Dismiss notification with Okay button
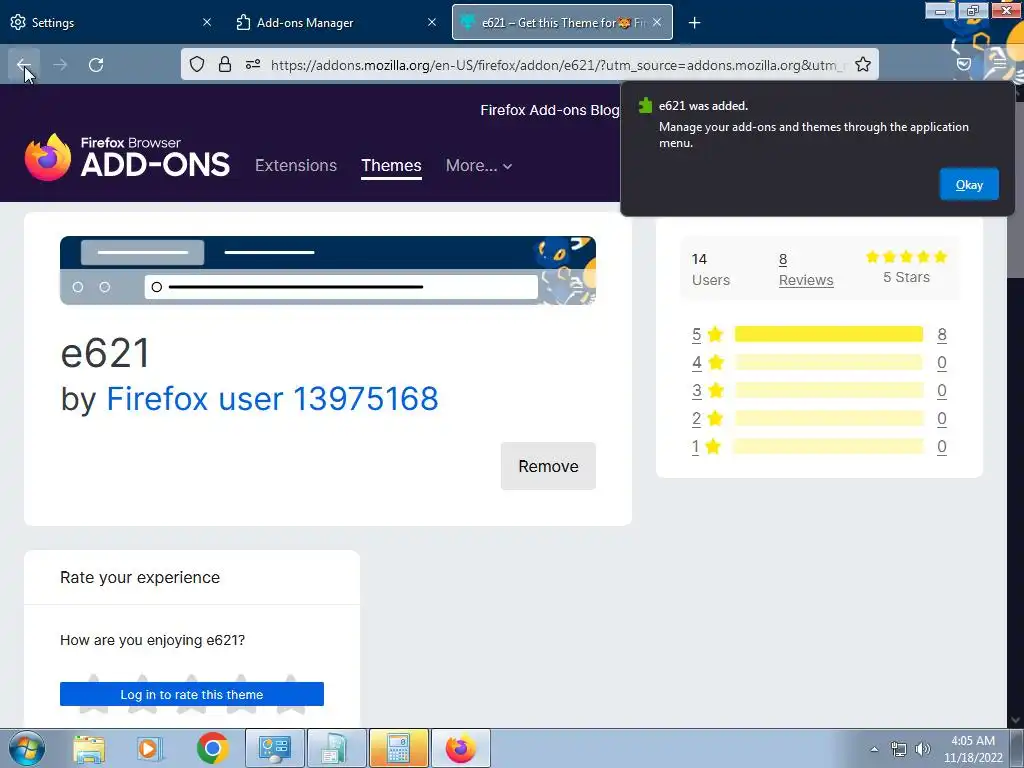The width and height of the screenshot is (1024, 768). [x=968, y=185]
